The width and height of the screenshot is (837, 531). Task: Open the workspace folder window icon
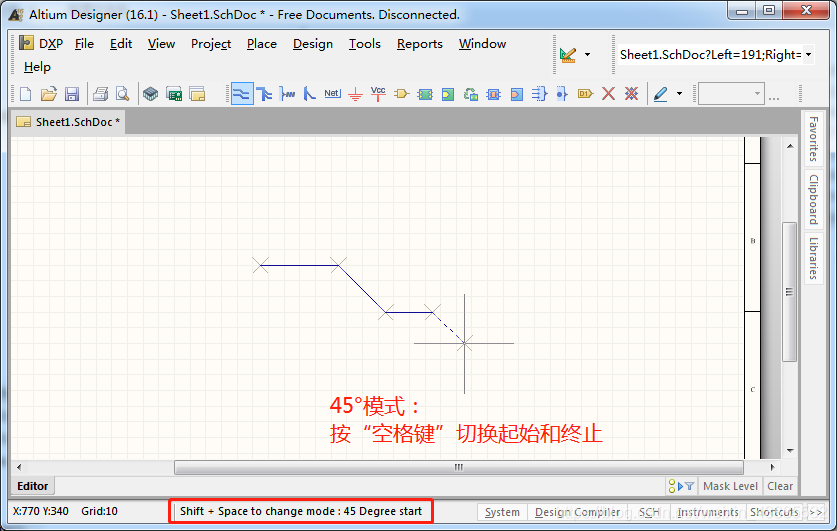197,94
